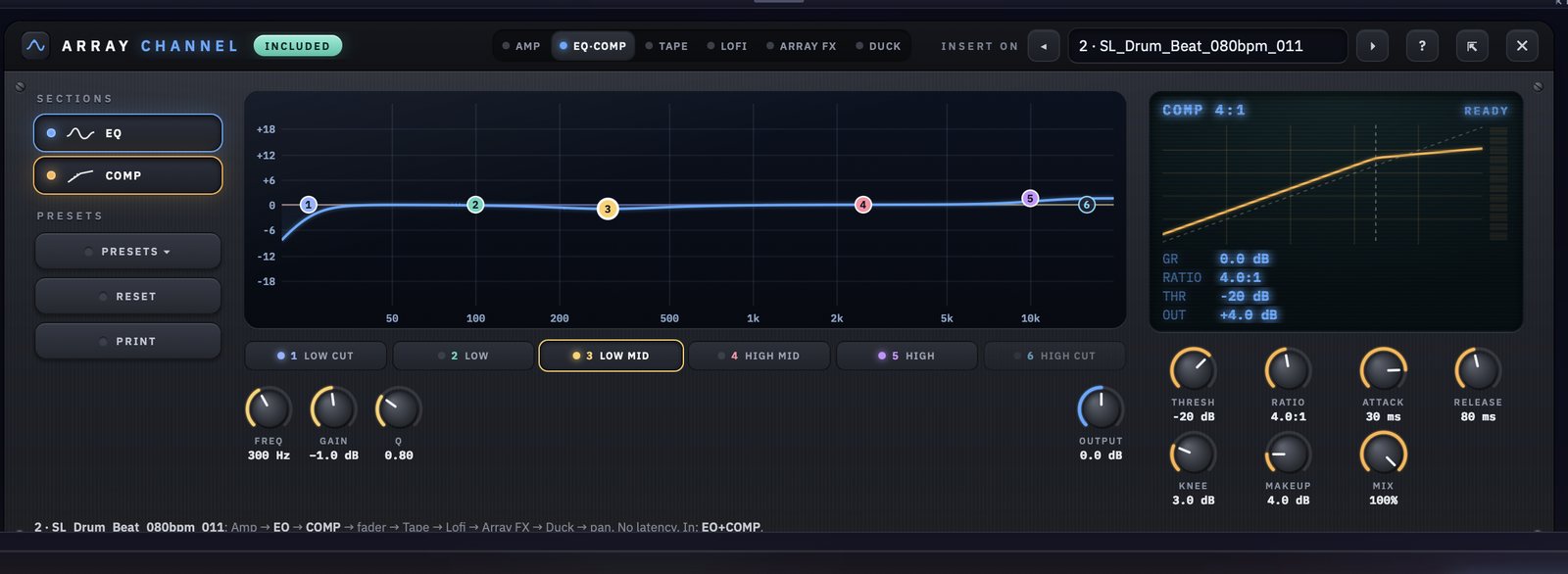Click the RELEASE knob

[1478, 370]
